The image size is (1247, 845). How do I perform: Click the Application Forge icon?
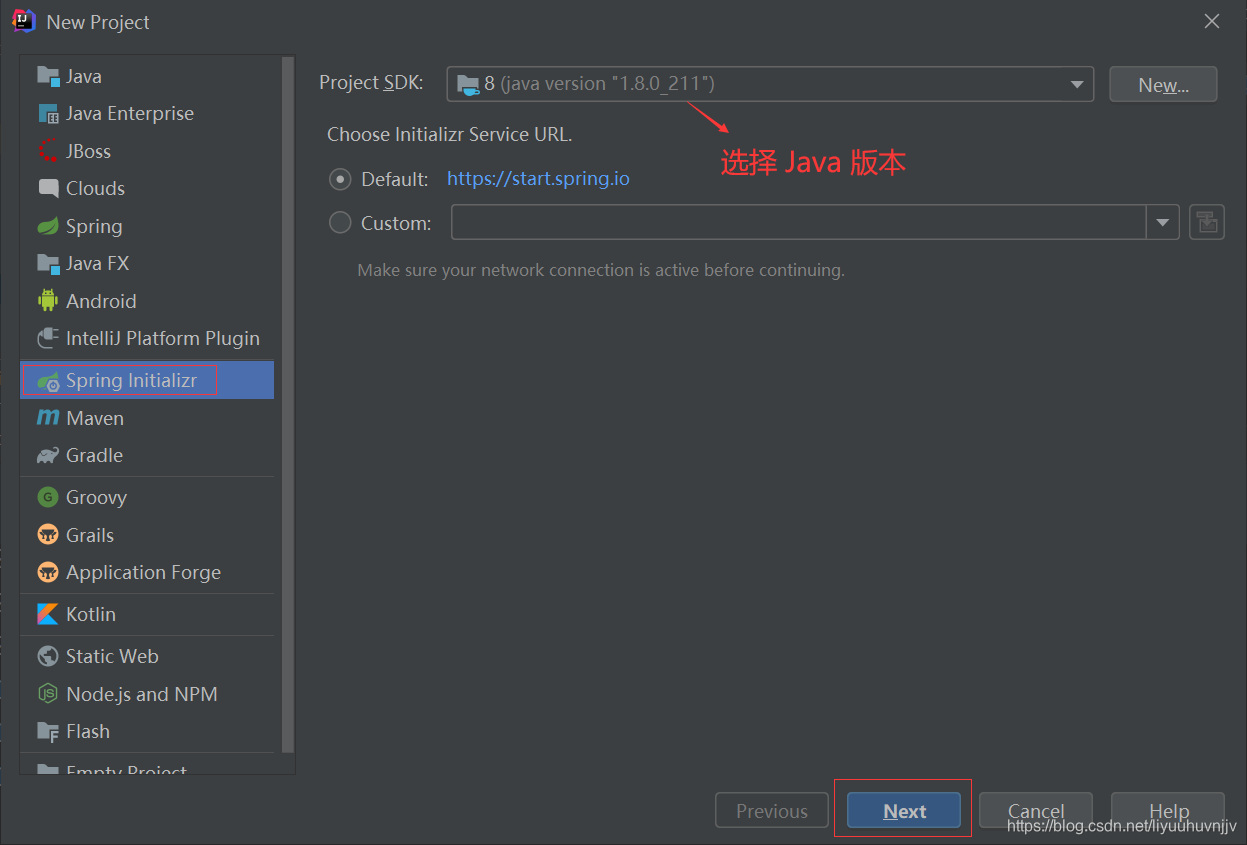48,572
